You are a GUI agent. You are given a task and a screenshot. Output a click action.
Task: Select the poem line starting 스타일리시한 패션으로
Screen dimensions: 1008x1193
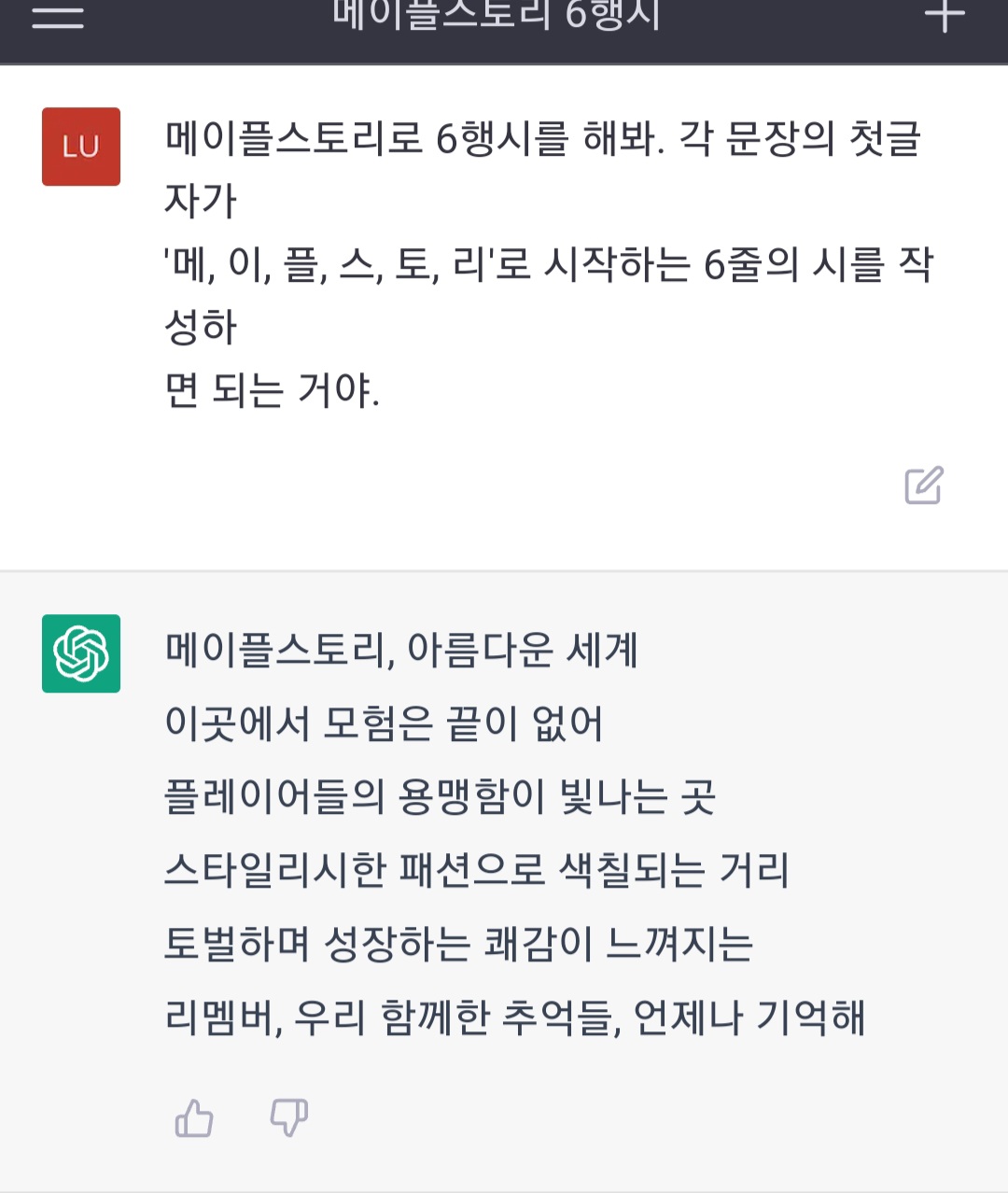(x=477, y=870)
